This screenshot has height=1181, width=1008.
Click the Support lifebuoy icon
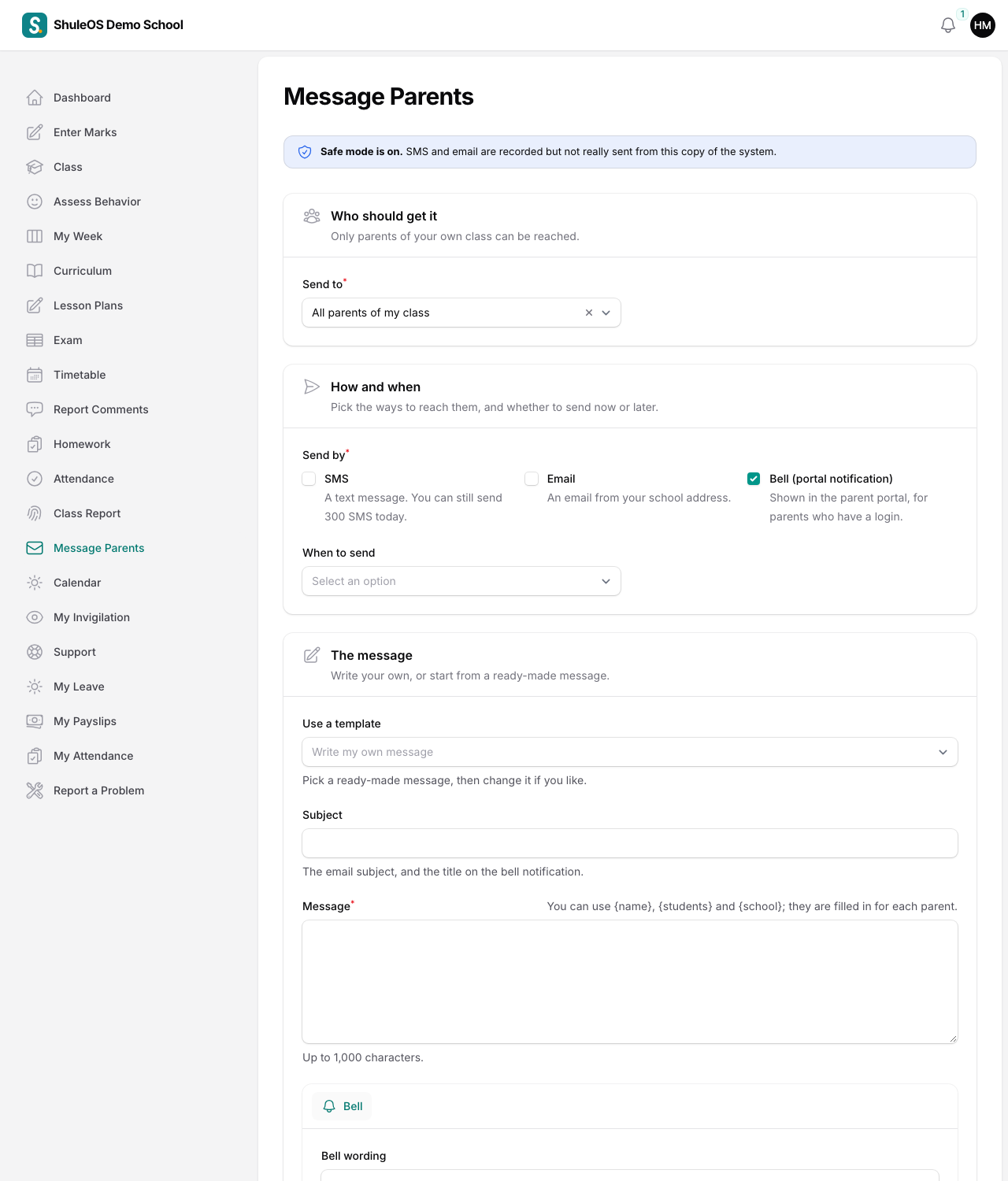(x=35, y=652)
